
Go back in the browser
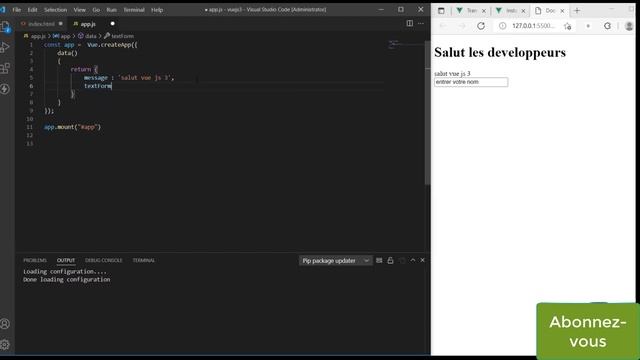443,26
